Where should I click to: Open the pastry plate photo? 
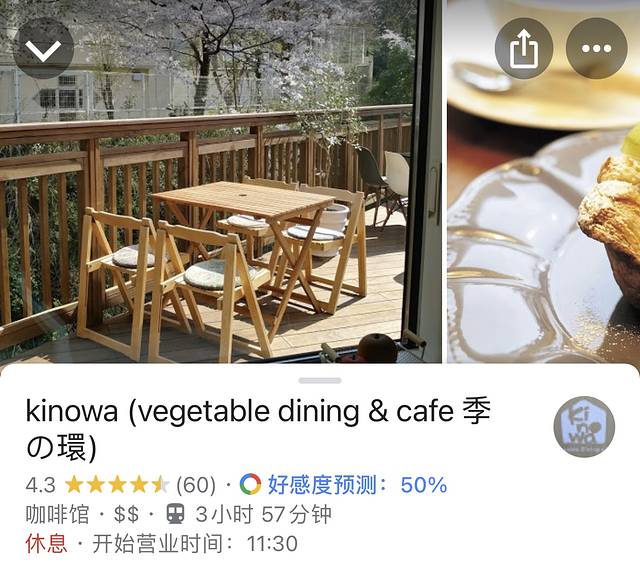(x=544, y=181)
